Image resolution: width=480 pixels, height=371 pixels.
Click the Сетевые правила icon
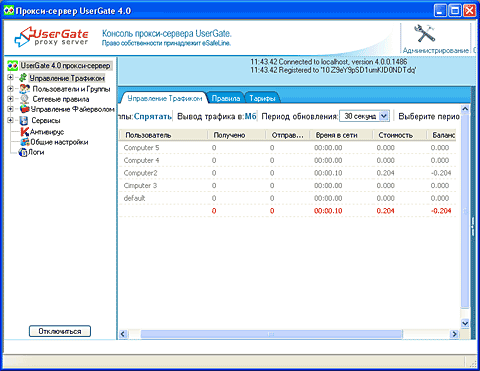click(x=24, y=99)
